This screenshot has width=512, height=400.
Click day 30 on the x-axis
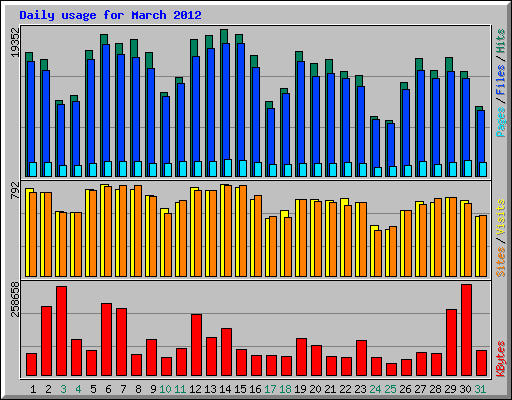tap(465, 389)
